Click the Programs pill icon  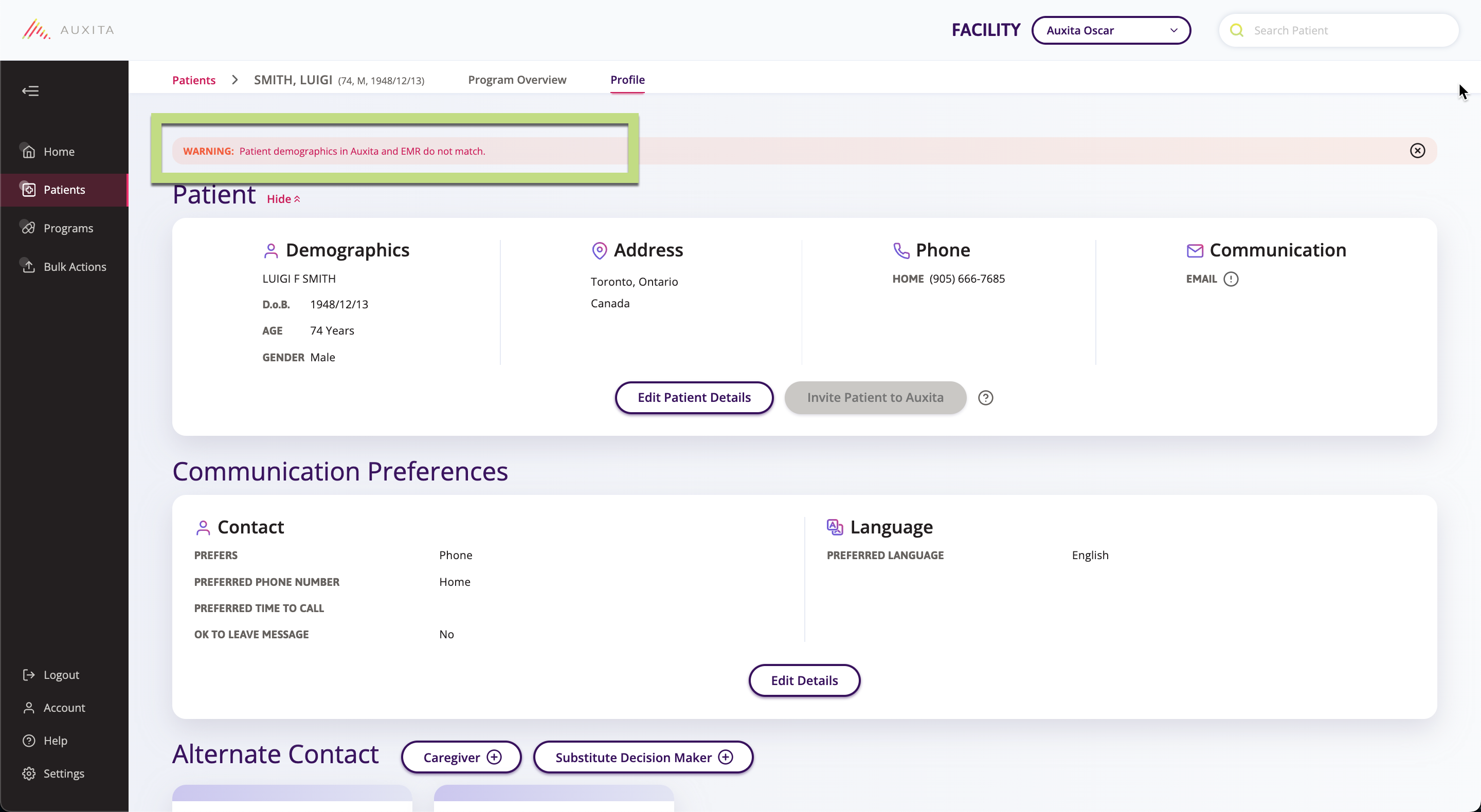pyautogui.click(x=29, y=228)
